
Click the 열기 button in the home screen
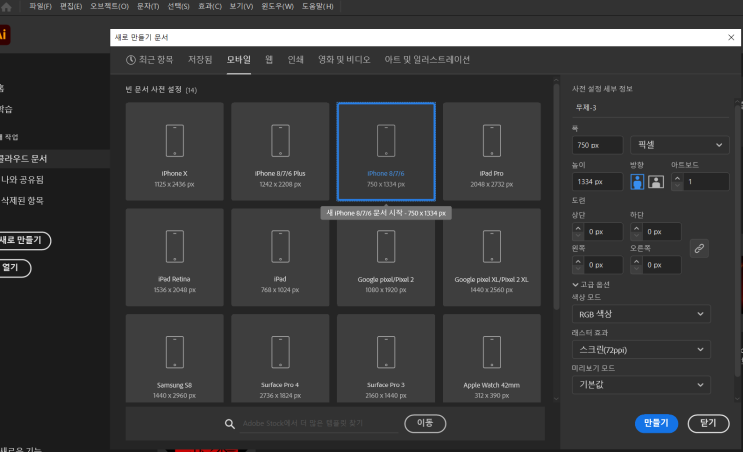click(14, 268)
